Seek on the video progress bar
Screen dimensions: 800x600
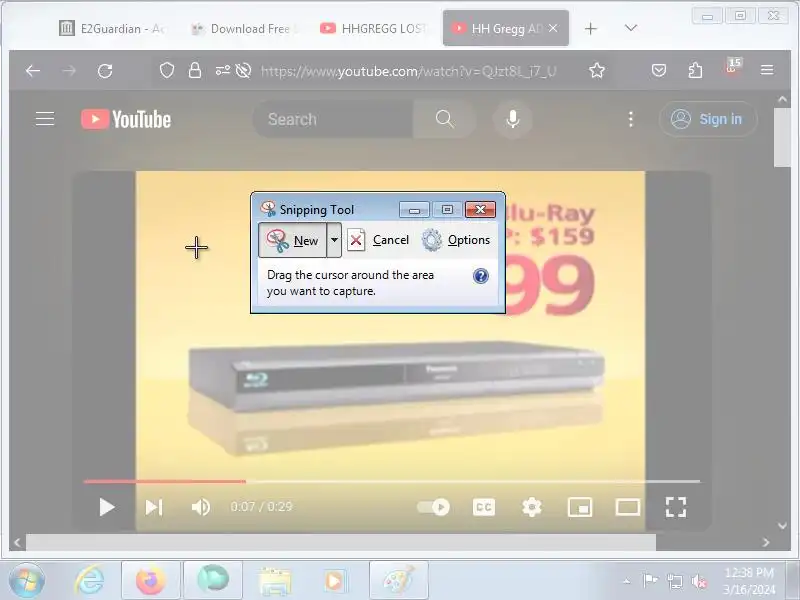coord(392,481)
